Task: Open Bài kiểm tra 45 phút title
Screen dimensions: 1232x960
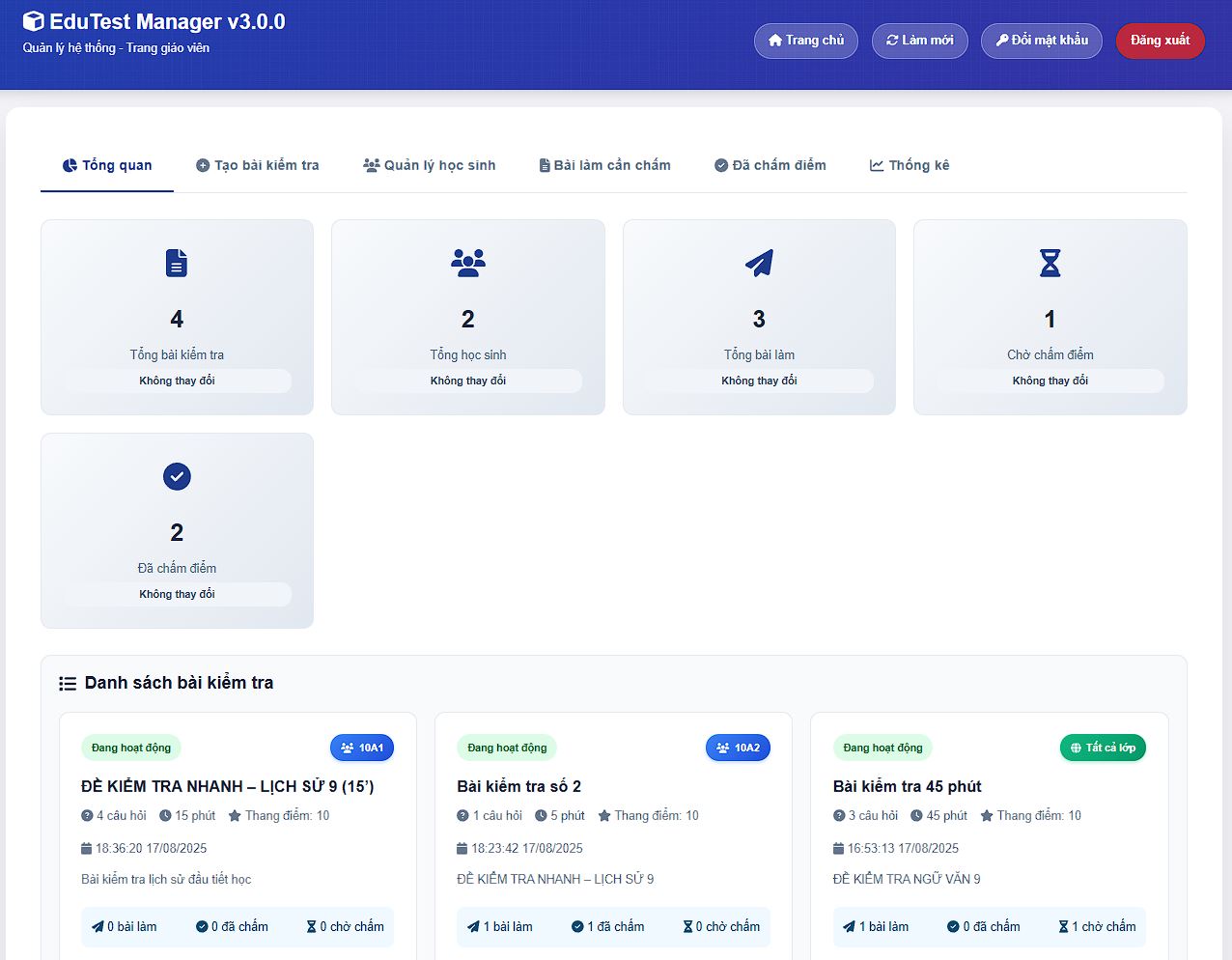Action: tap(908, 786)
